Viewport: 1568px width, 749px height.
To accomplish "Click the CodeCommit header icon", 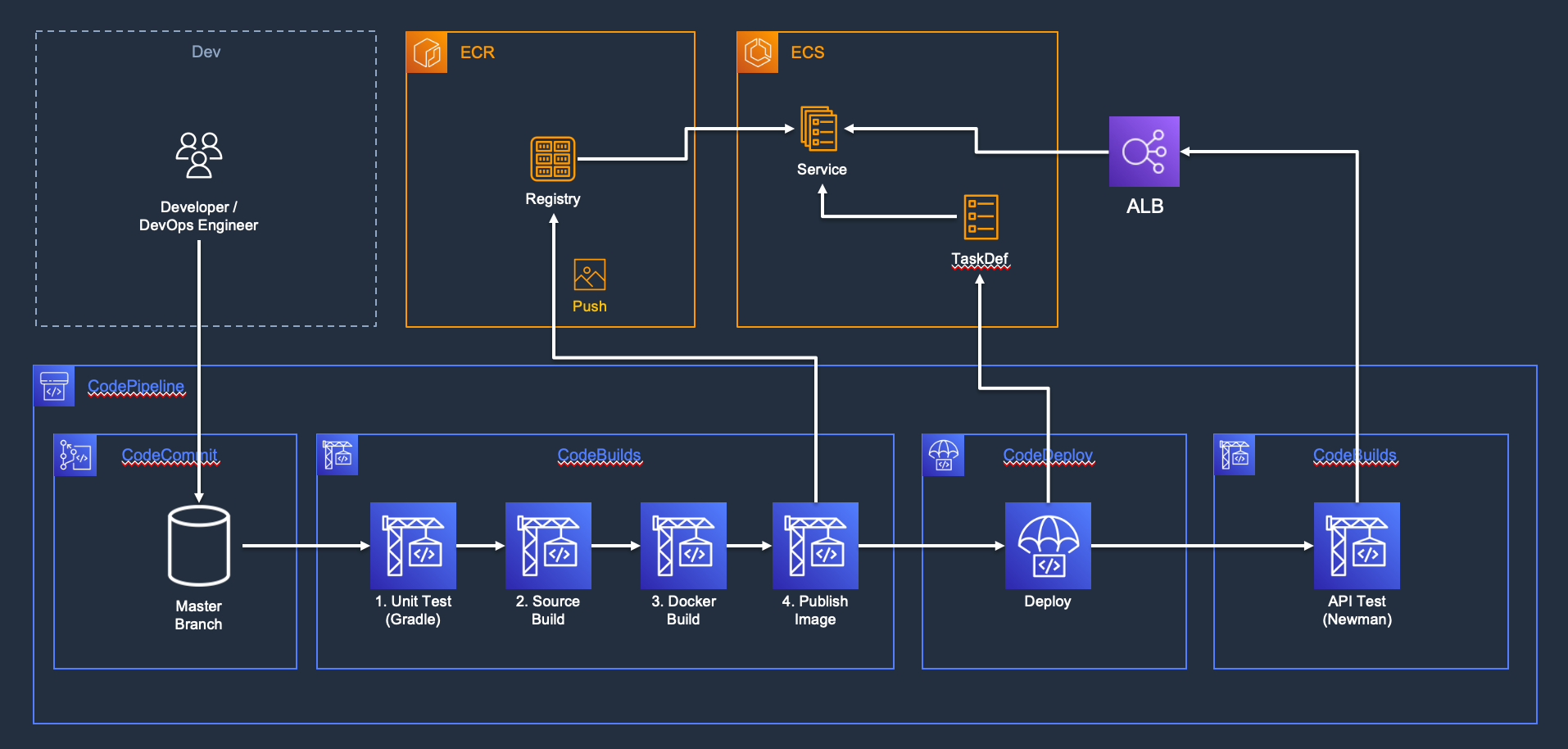I will [x=75, y=456].
